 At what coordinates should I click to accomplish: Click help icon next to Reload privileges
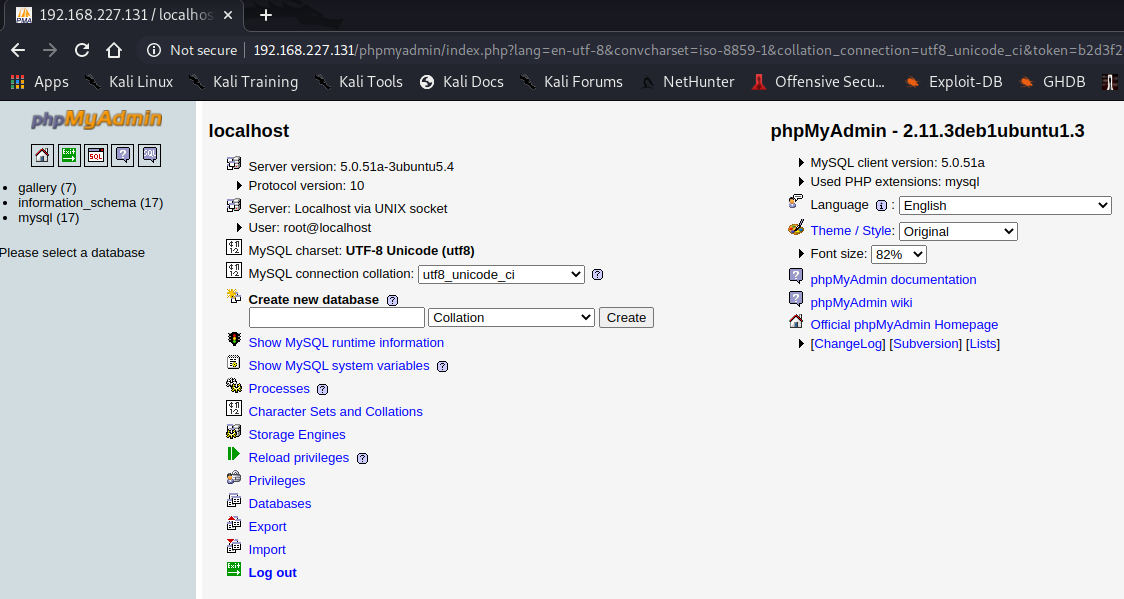pyautogui.click(x=362, y=458)
